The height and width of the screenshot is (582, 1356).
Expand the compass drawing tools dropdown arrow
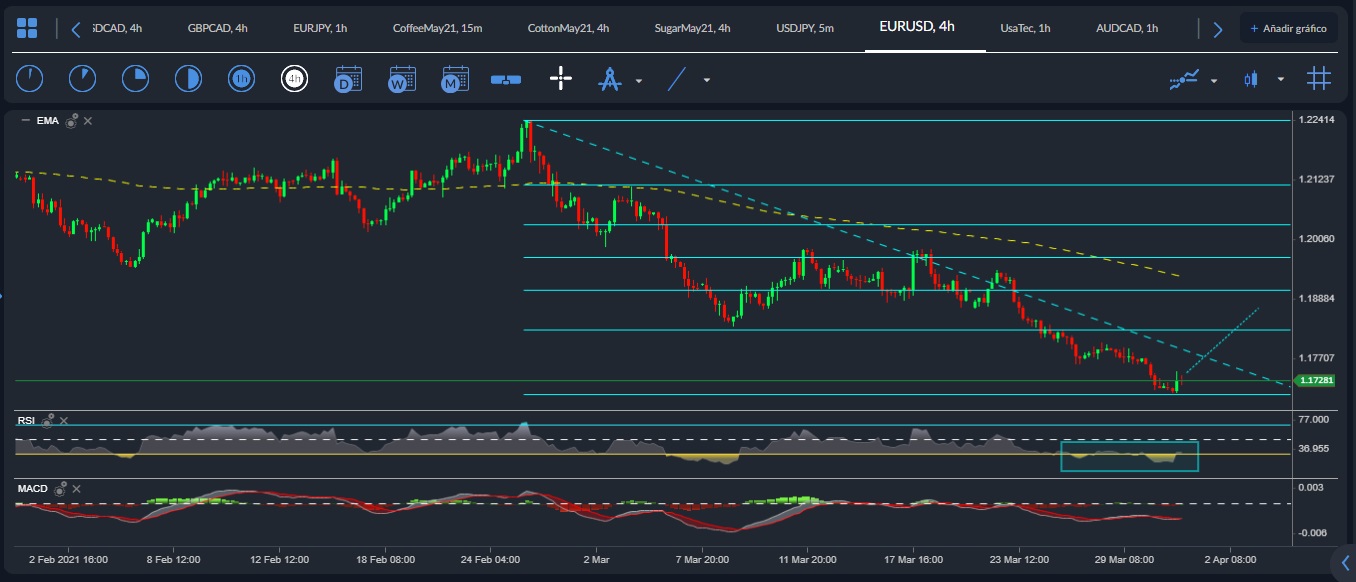pyautogui.click(x=639, y=80)
